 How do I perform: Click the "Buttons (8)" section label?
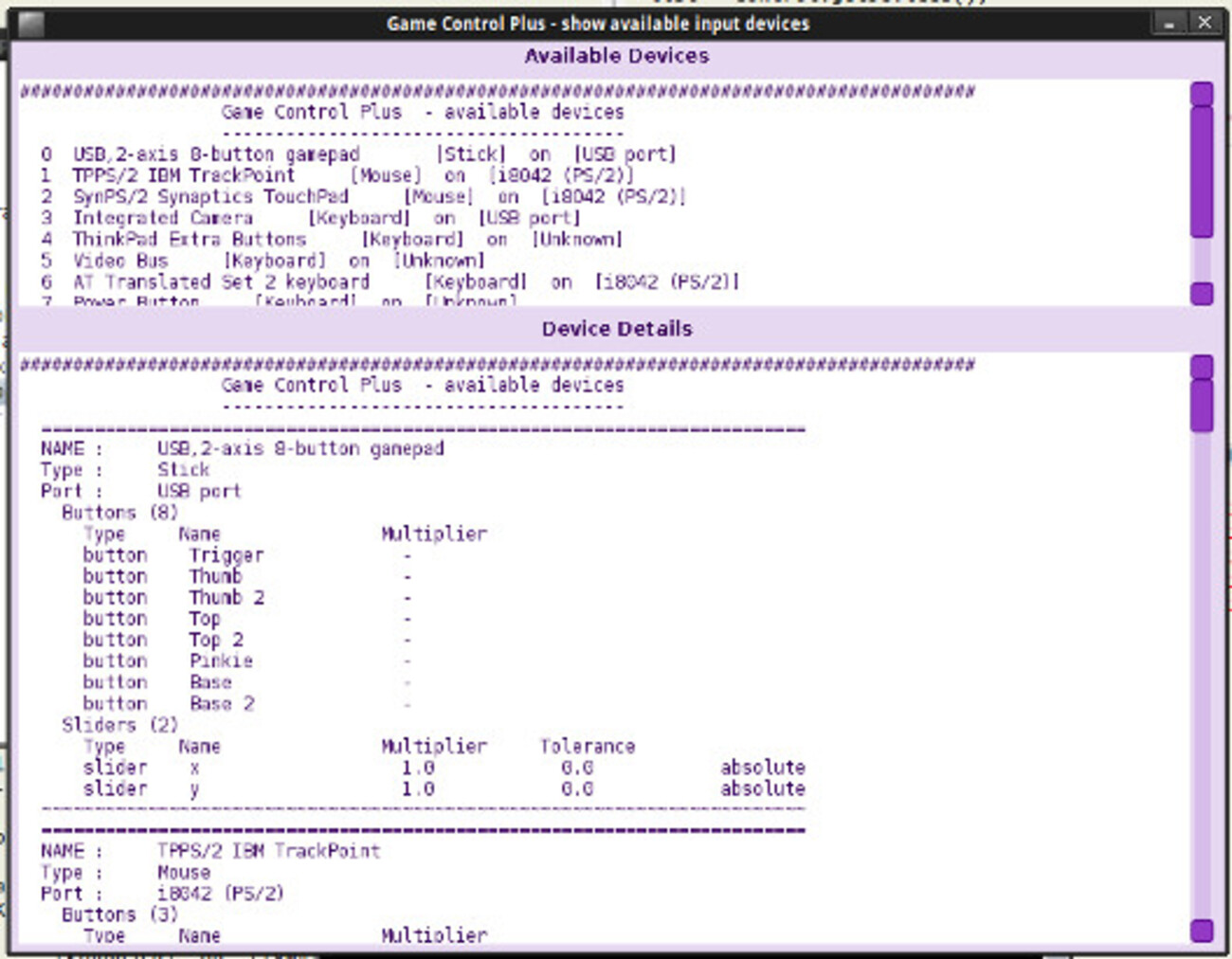[x=119, y=513]
